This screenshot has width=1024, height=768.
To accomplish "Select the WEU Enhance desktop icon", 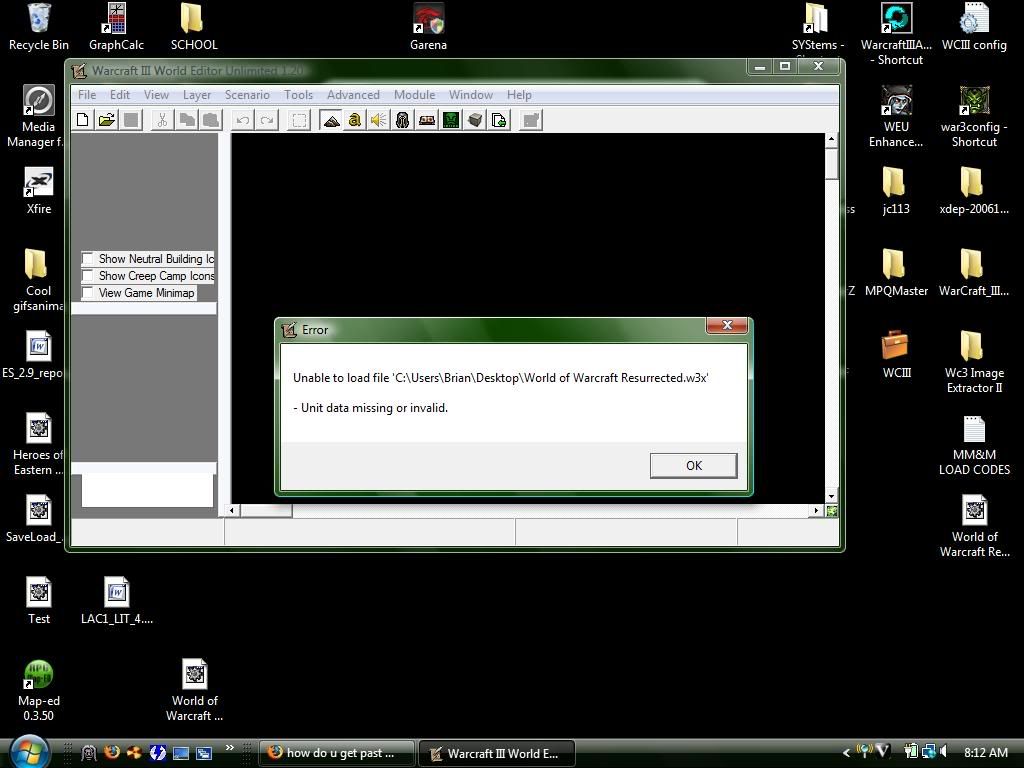I will [x=896, y=118].
